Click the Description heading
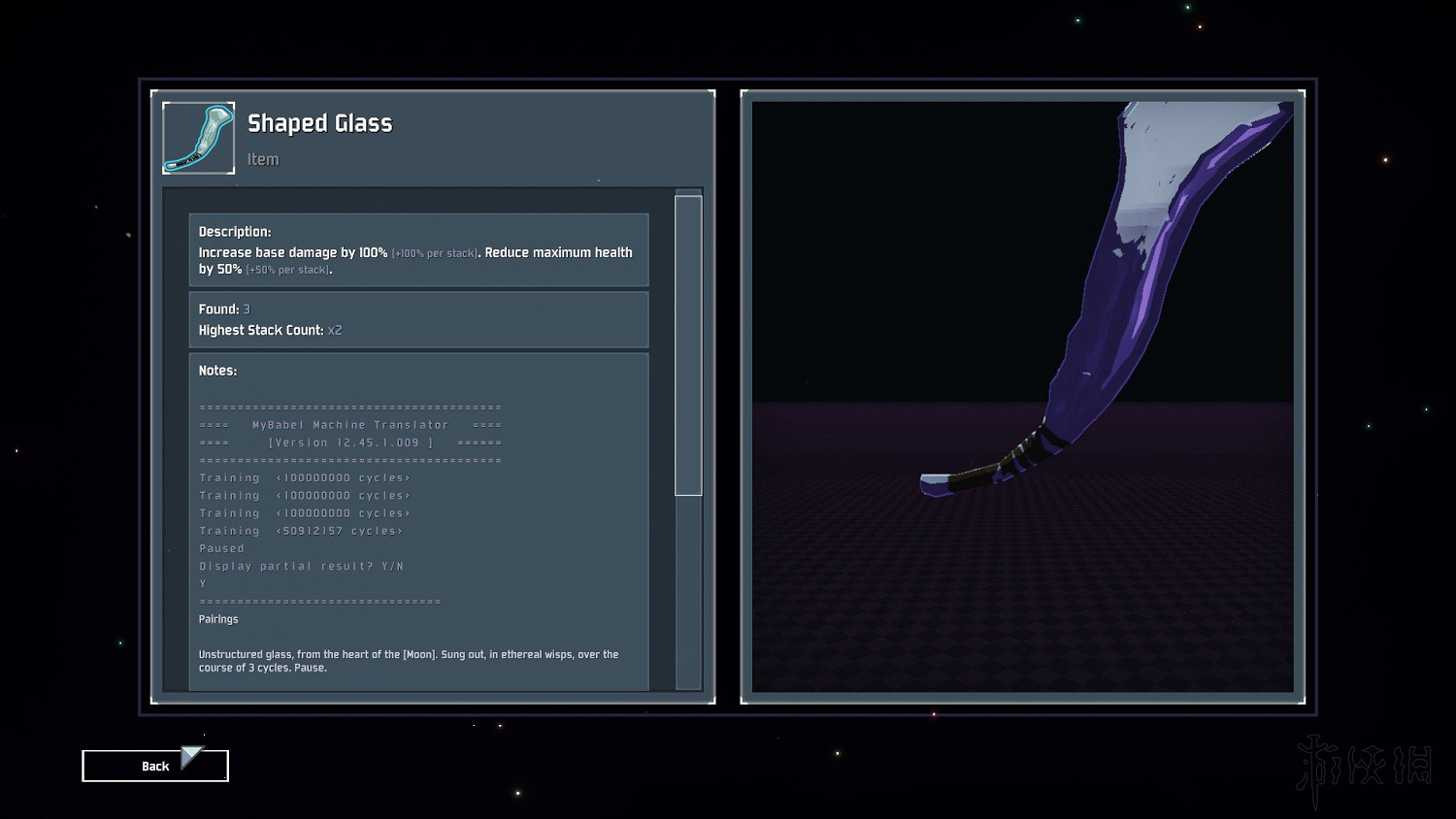The image size is (1456, 819). pos(235,232)
